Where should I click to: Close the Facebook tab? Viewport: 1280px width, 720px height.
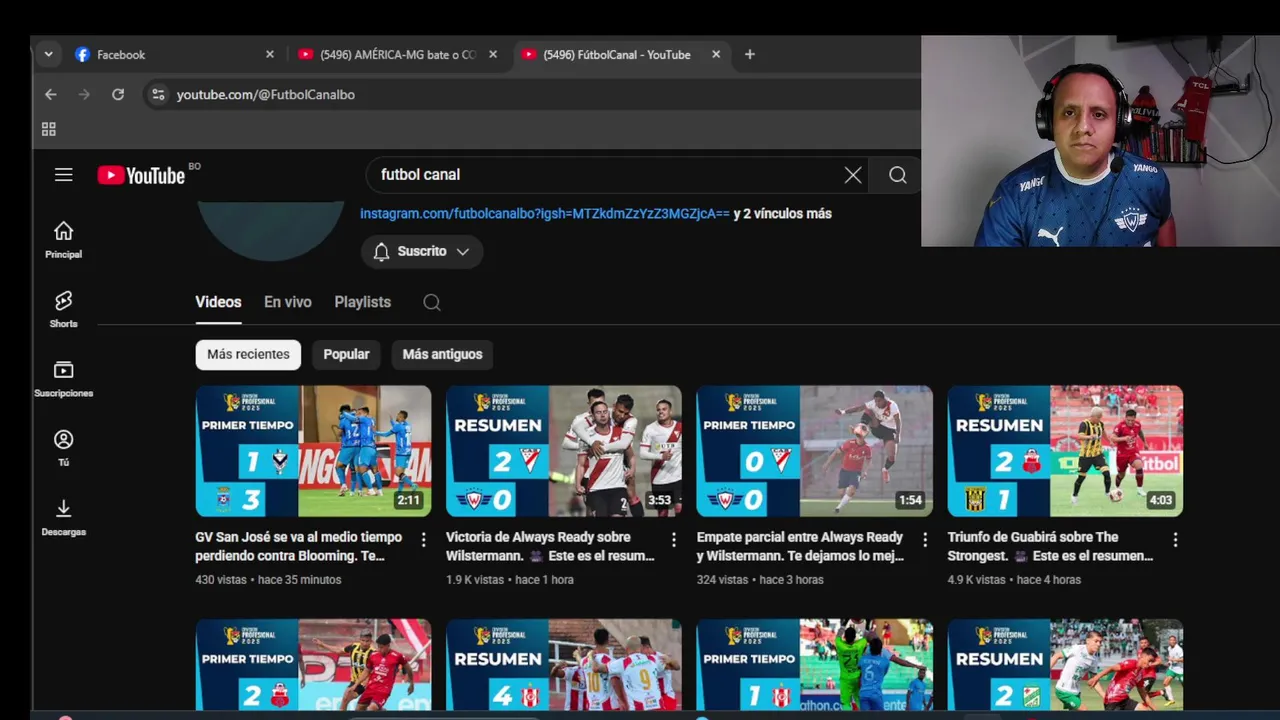(x=269, y=54)
